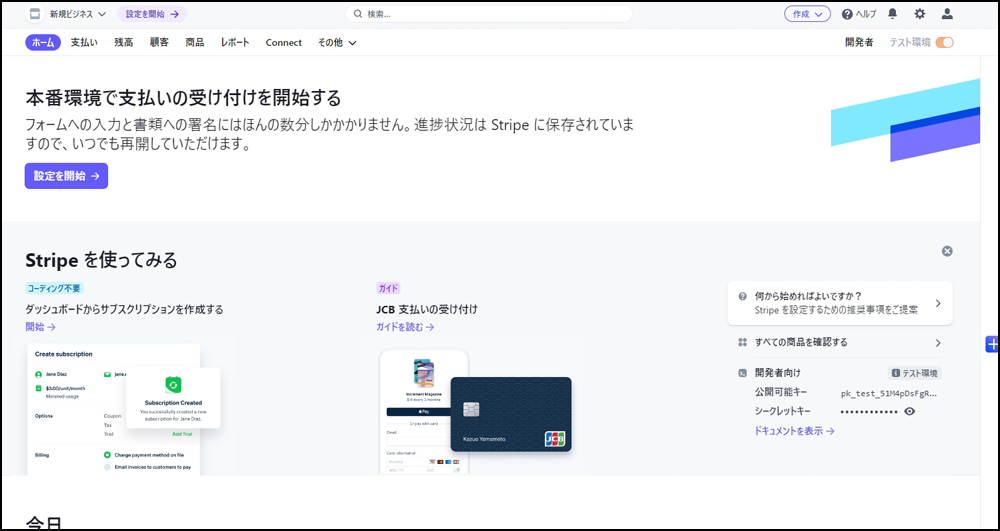Expand the その他 menu
The image size is (1000, 531).
(337, 42)
